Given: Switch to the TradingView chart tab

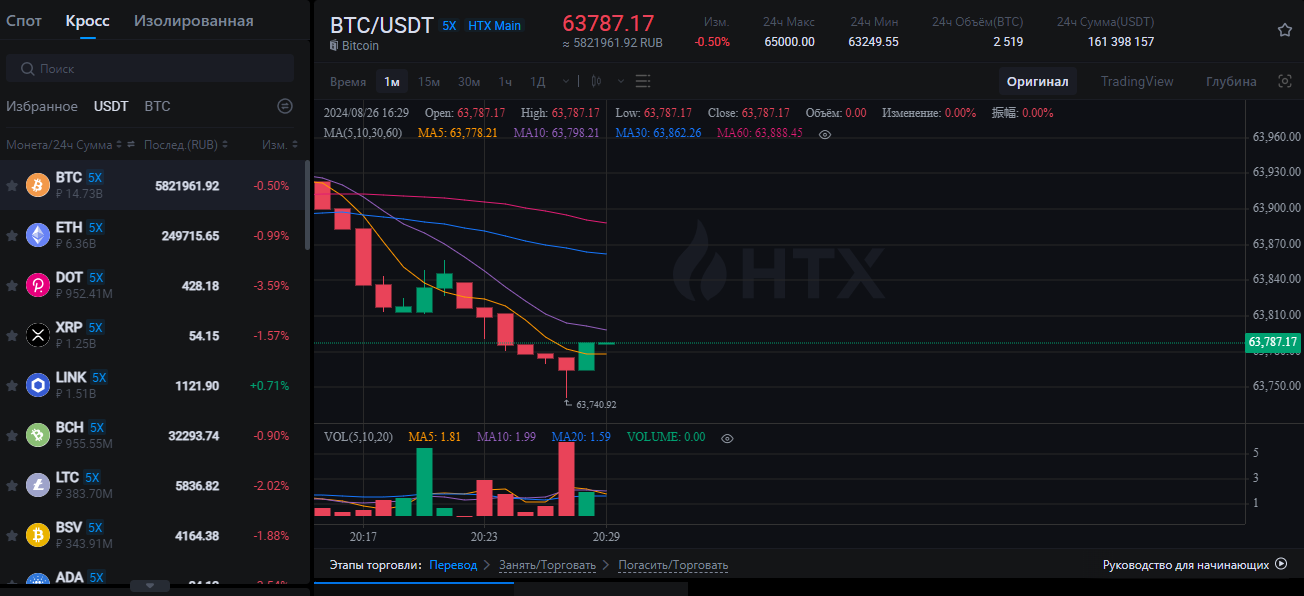Looking at the screenshot, I should click(1137, 81).
